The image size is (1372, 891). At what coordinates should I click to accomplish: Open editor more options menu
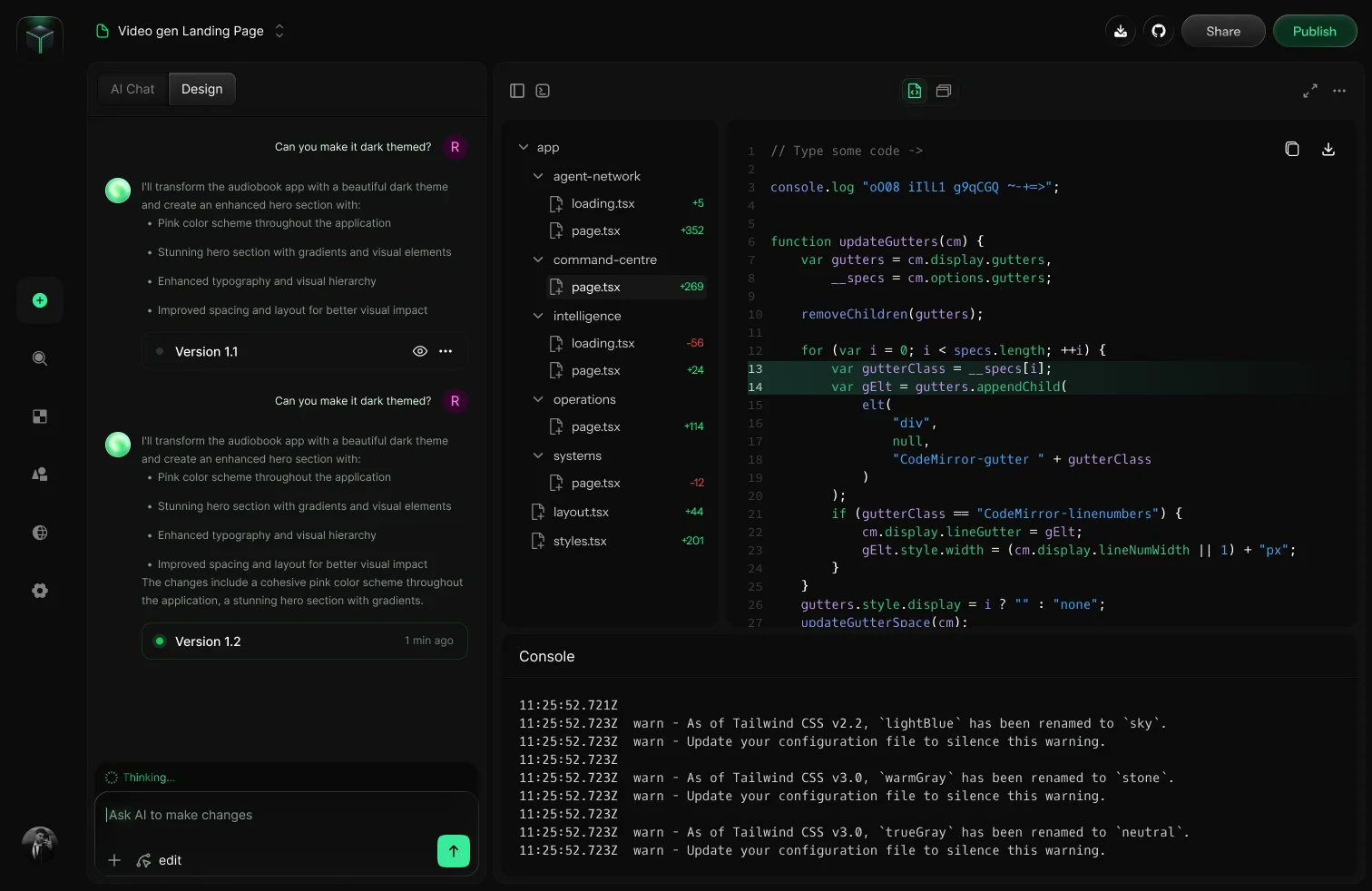point(1339,91)
